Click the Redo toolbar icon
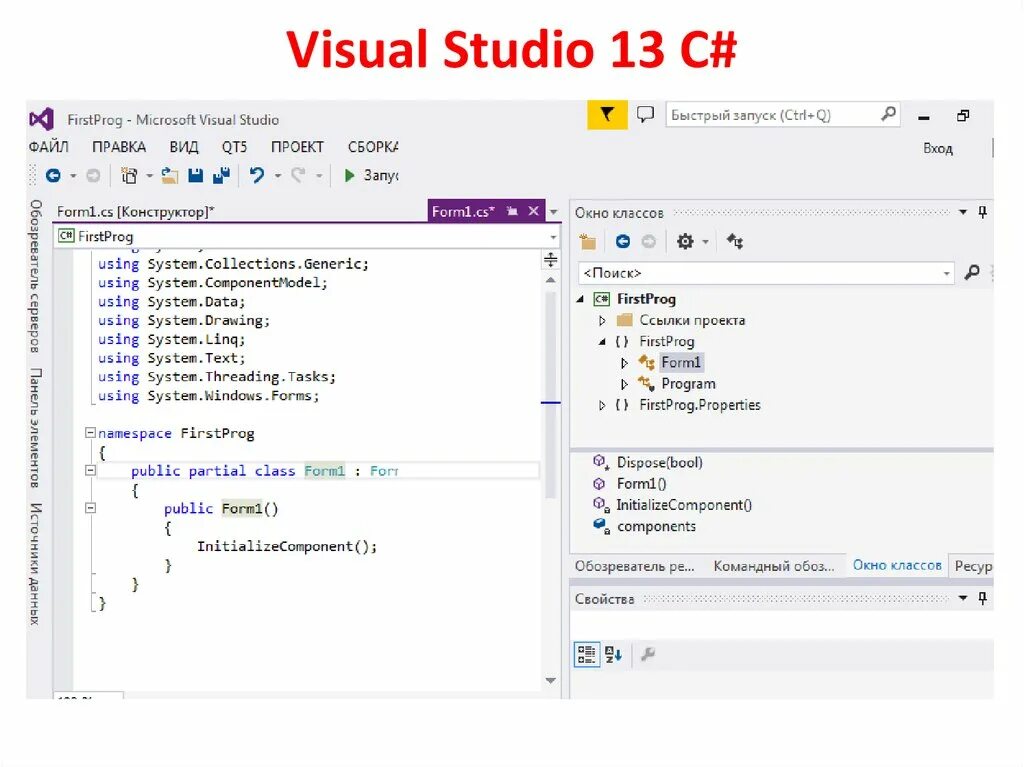The width and height of the screenshot is (1024, 767). coord(298,175)
